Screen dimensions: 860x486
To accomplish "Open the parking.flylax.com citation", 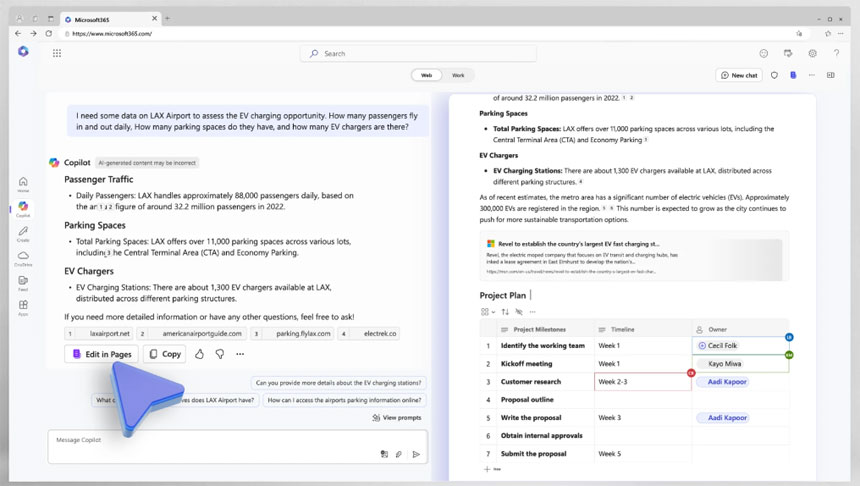I will coord(292,334).
